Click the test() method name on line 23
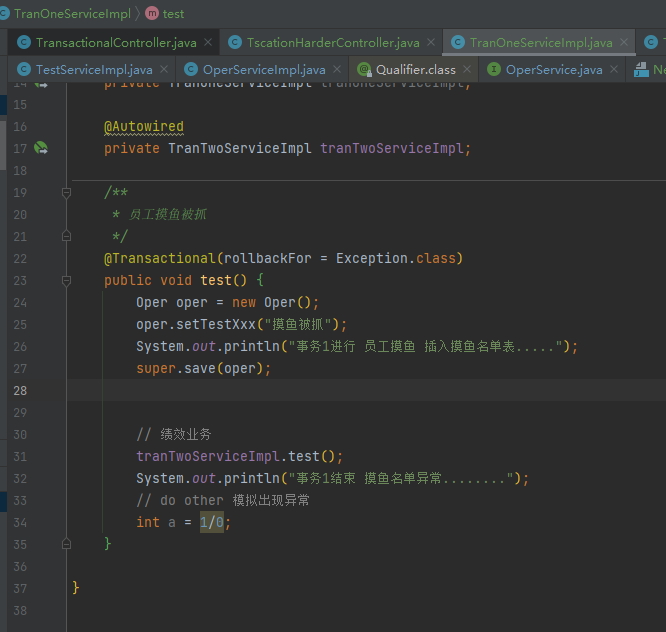 [216, 280]
